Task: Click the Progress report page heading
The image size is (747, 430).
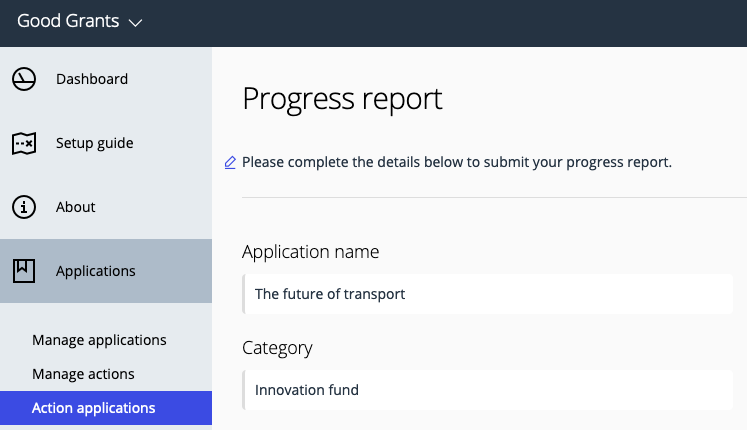Action: [x=342, y=99]
